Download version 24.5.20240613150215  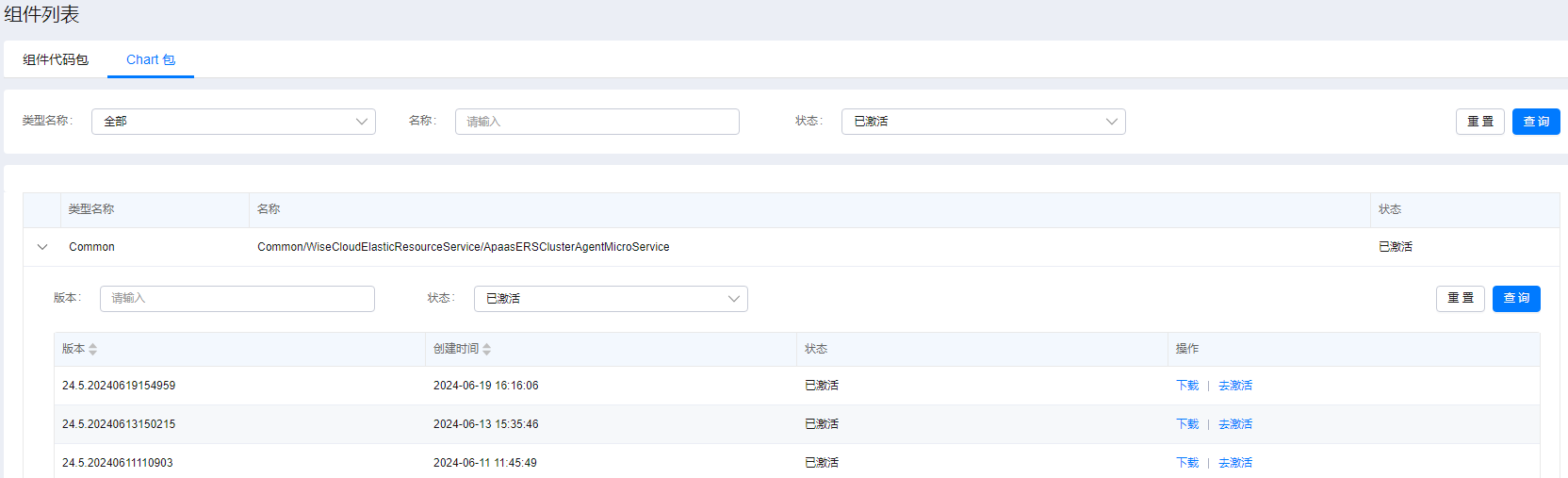1187,424
